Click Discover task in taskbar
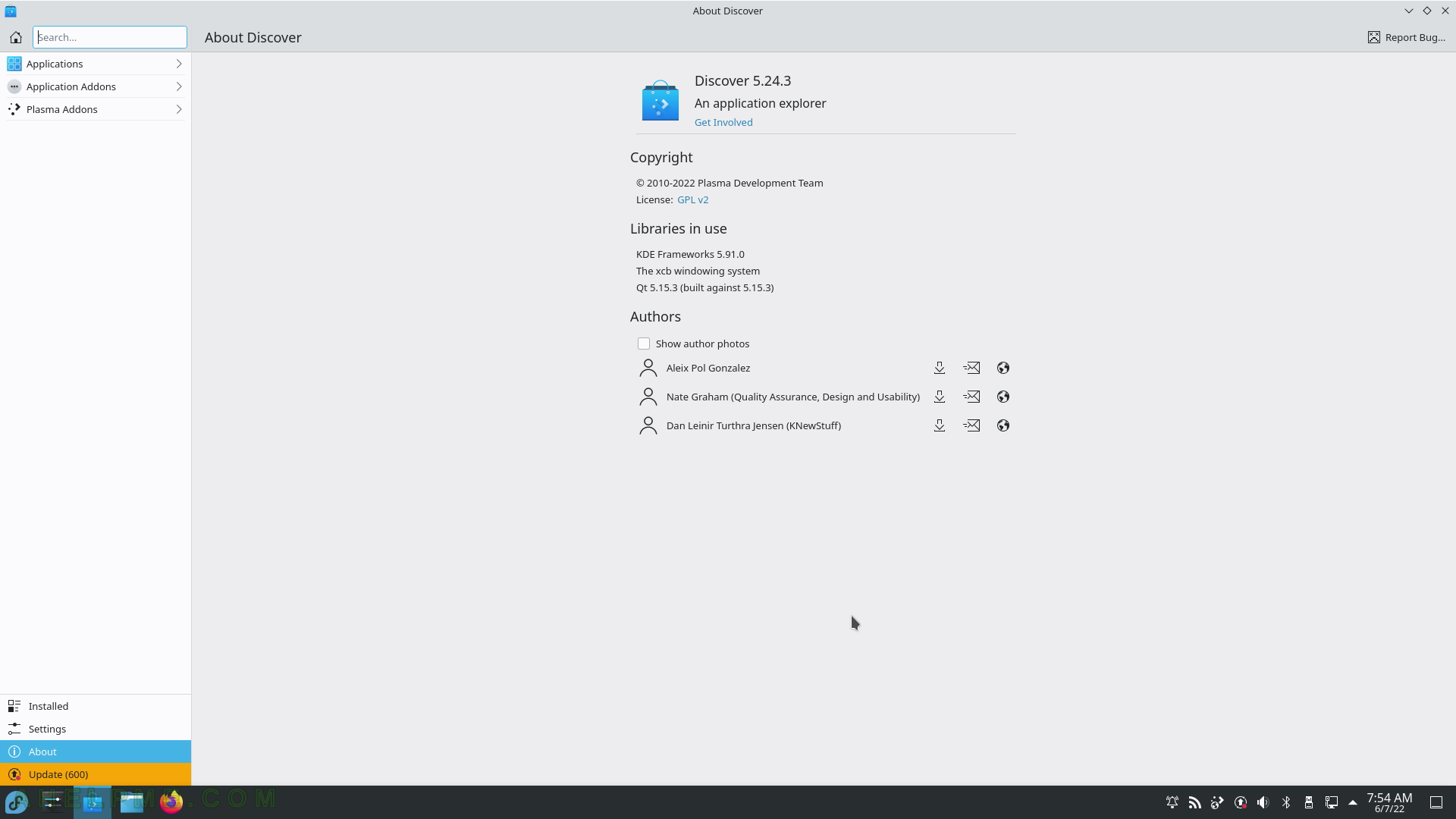The width and height of the screenshot is (1456, 819). (x=93, y=802)
